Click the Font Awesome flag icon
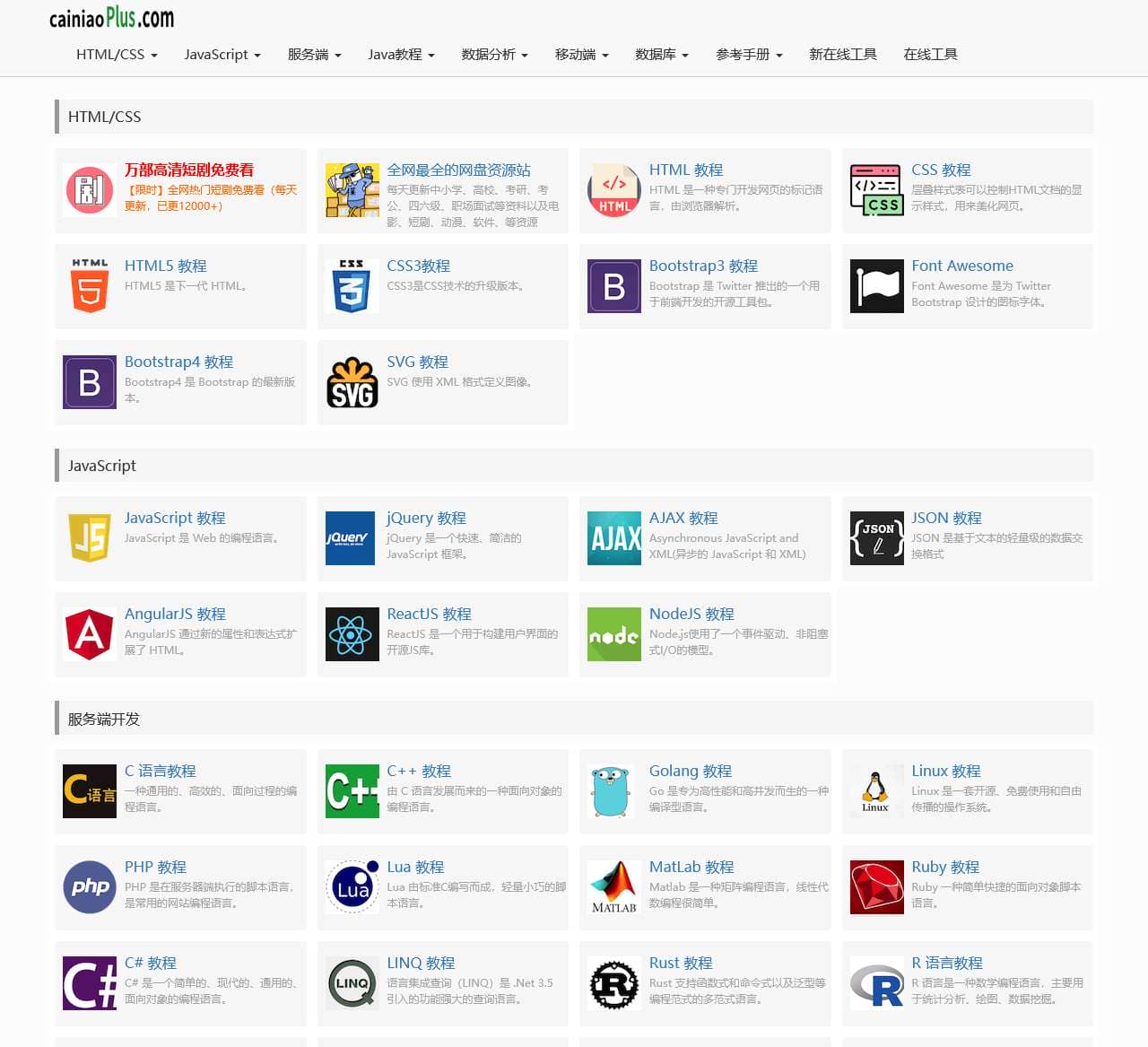This screenshot has width=1148, height=1047. [876, 286]
